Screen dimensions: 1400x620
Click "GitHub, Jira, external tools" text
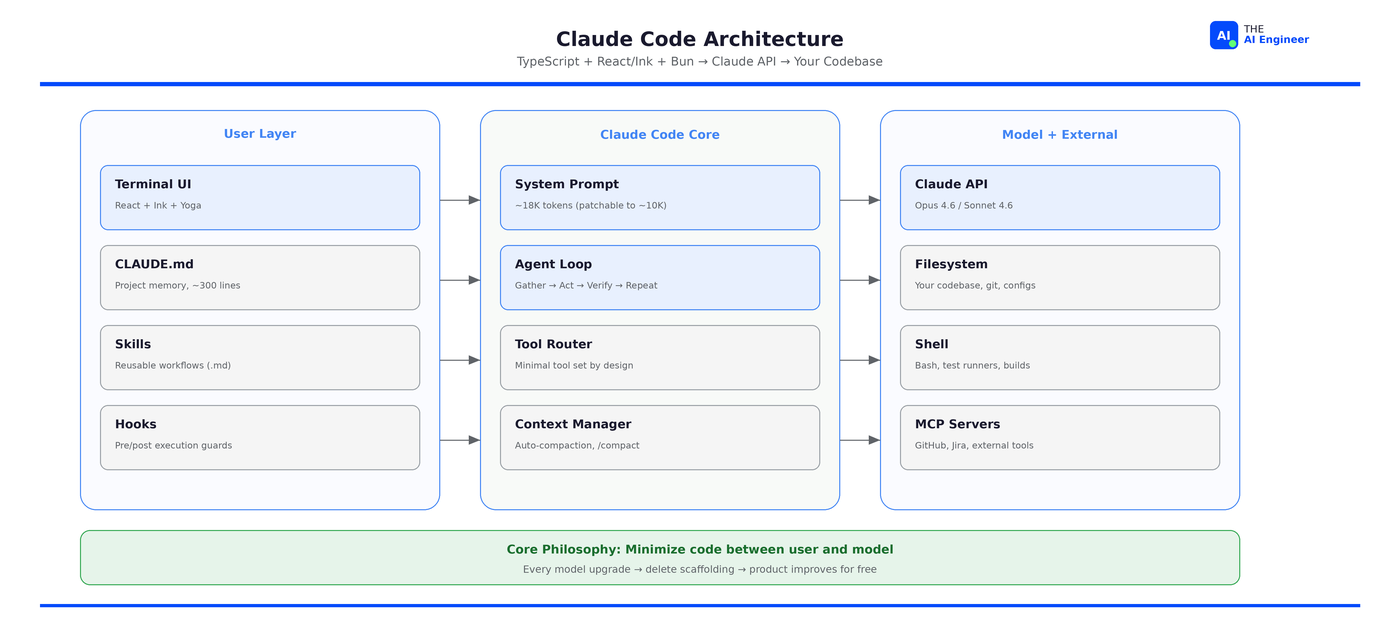click(x=974, y=446)
